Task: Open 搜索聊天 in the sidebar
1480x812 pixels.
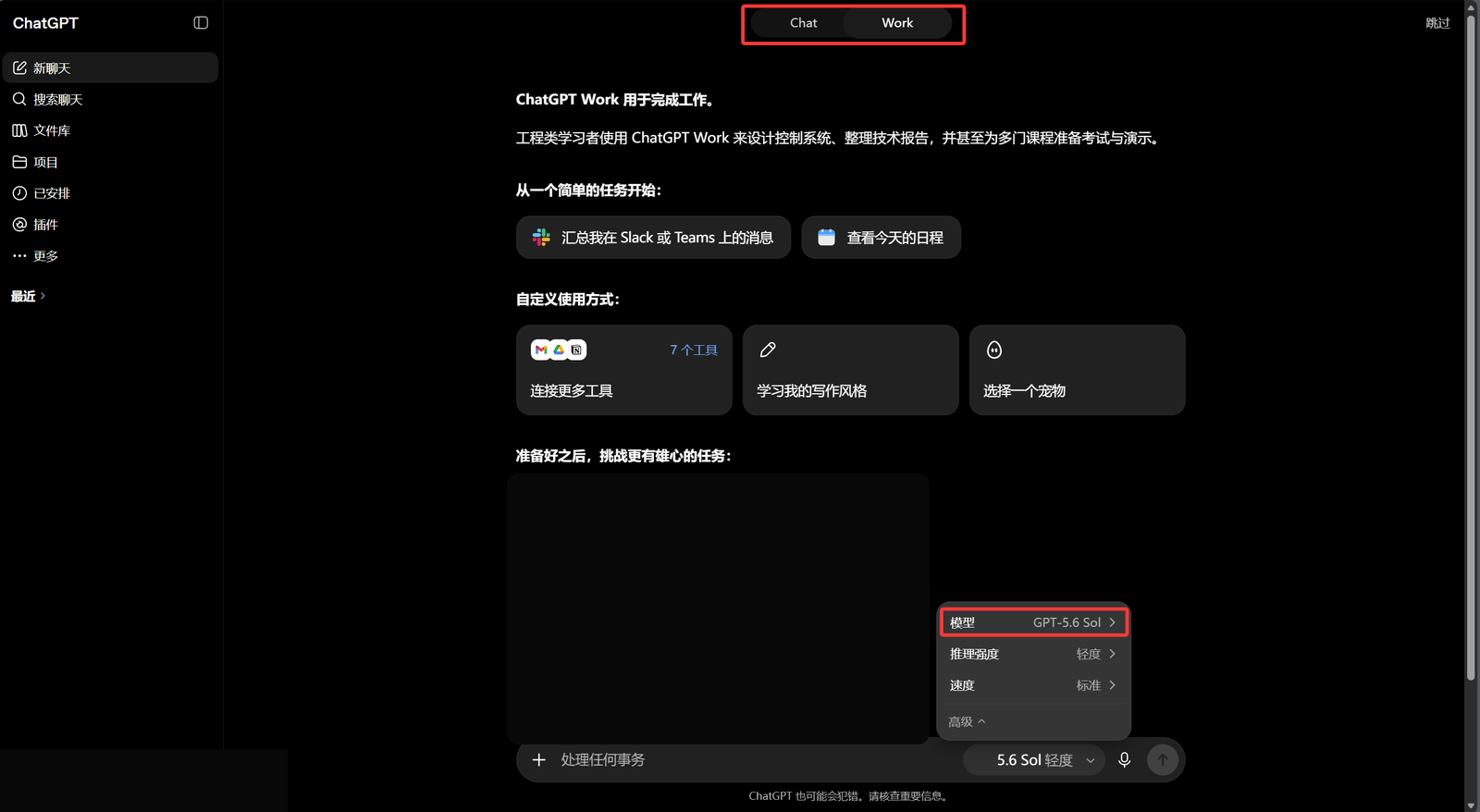Action: coord(110,99)
